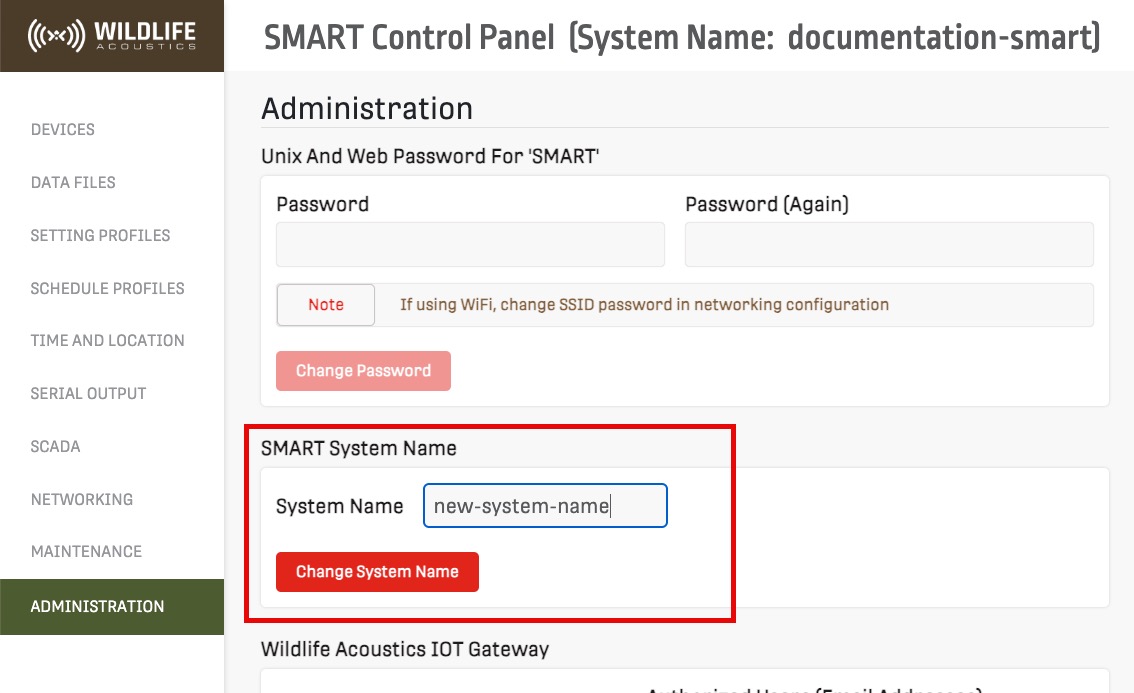Image resolution: width=1134 pixels, height=693 pixels.
Task: Go to Data Files page
Action: (x=73, y=182)
